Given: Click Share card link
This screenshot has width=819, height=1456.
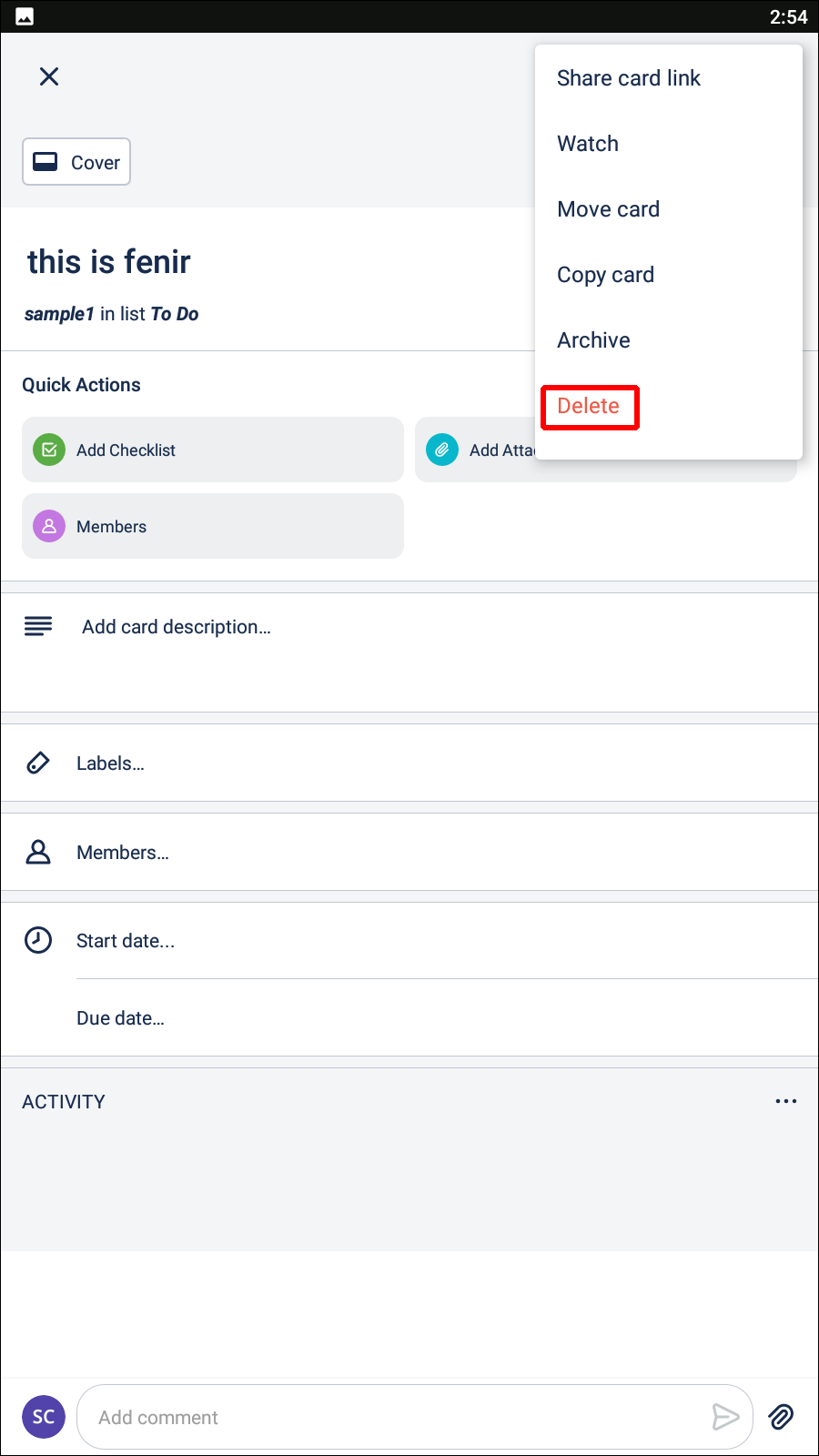Looking at the screenshot, I should 629,77.
